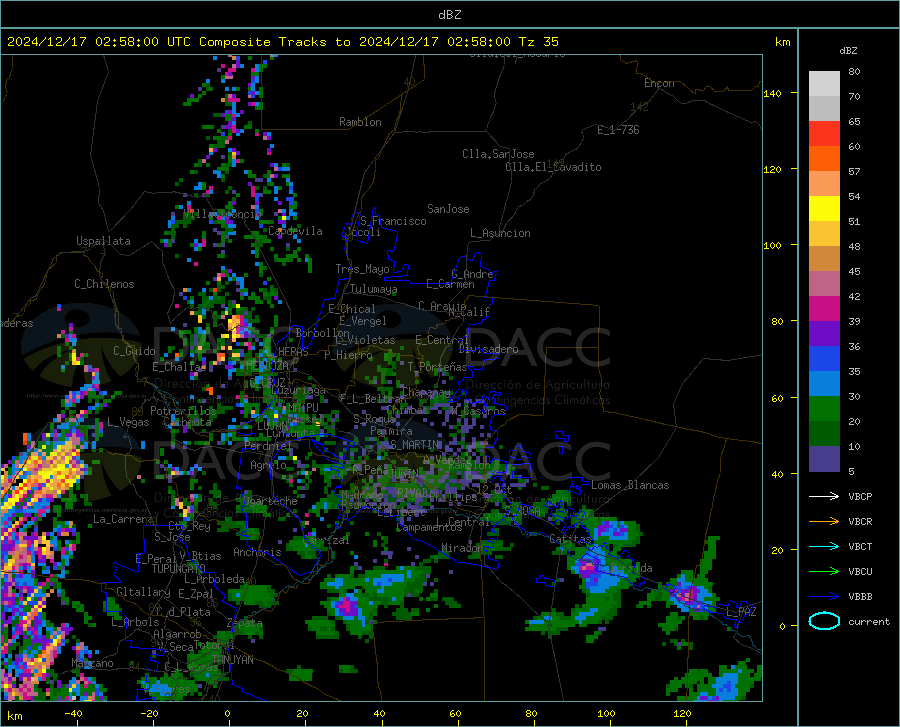This screenshot has width=900, height=727.
Task: Click the Anchoris map label
Action: pyautogui.click(x=257, y=552)
